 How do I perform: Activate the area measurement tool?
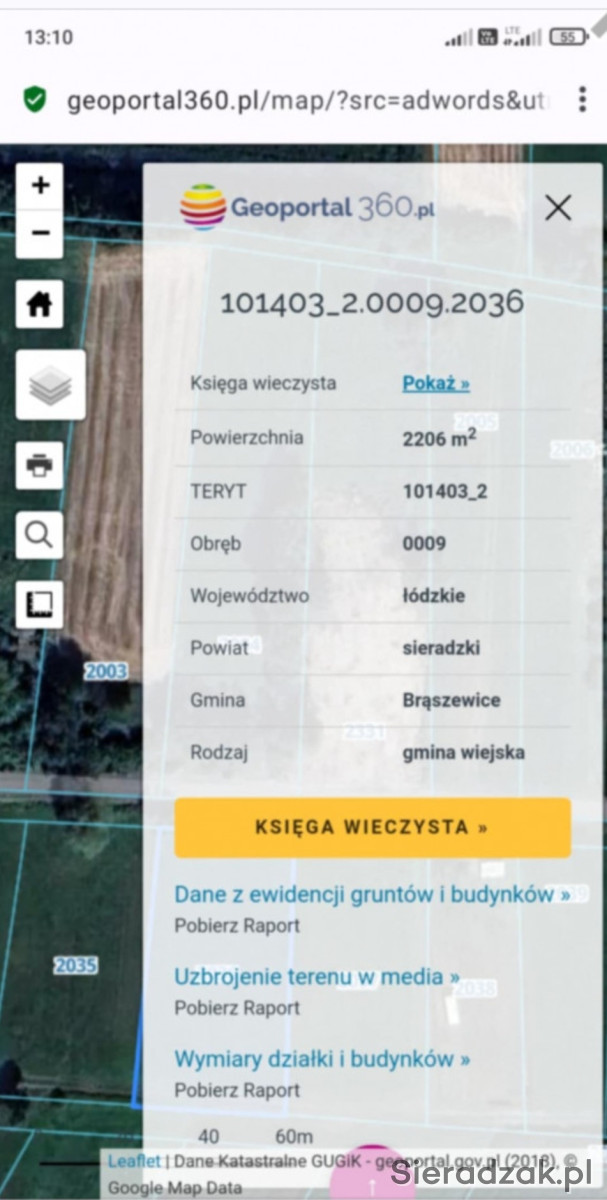click(40, 604)
